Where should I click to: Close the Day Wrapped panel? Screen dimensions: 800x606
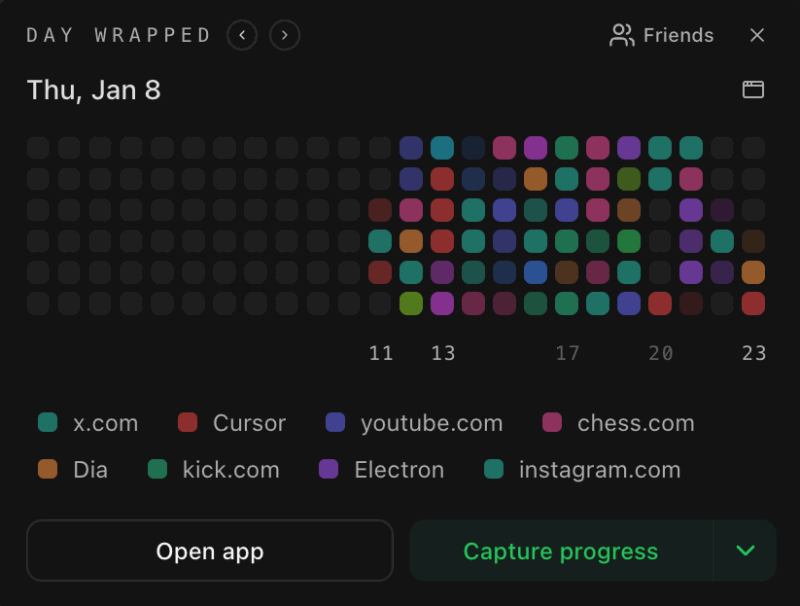[757, 36]
